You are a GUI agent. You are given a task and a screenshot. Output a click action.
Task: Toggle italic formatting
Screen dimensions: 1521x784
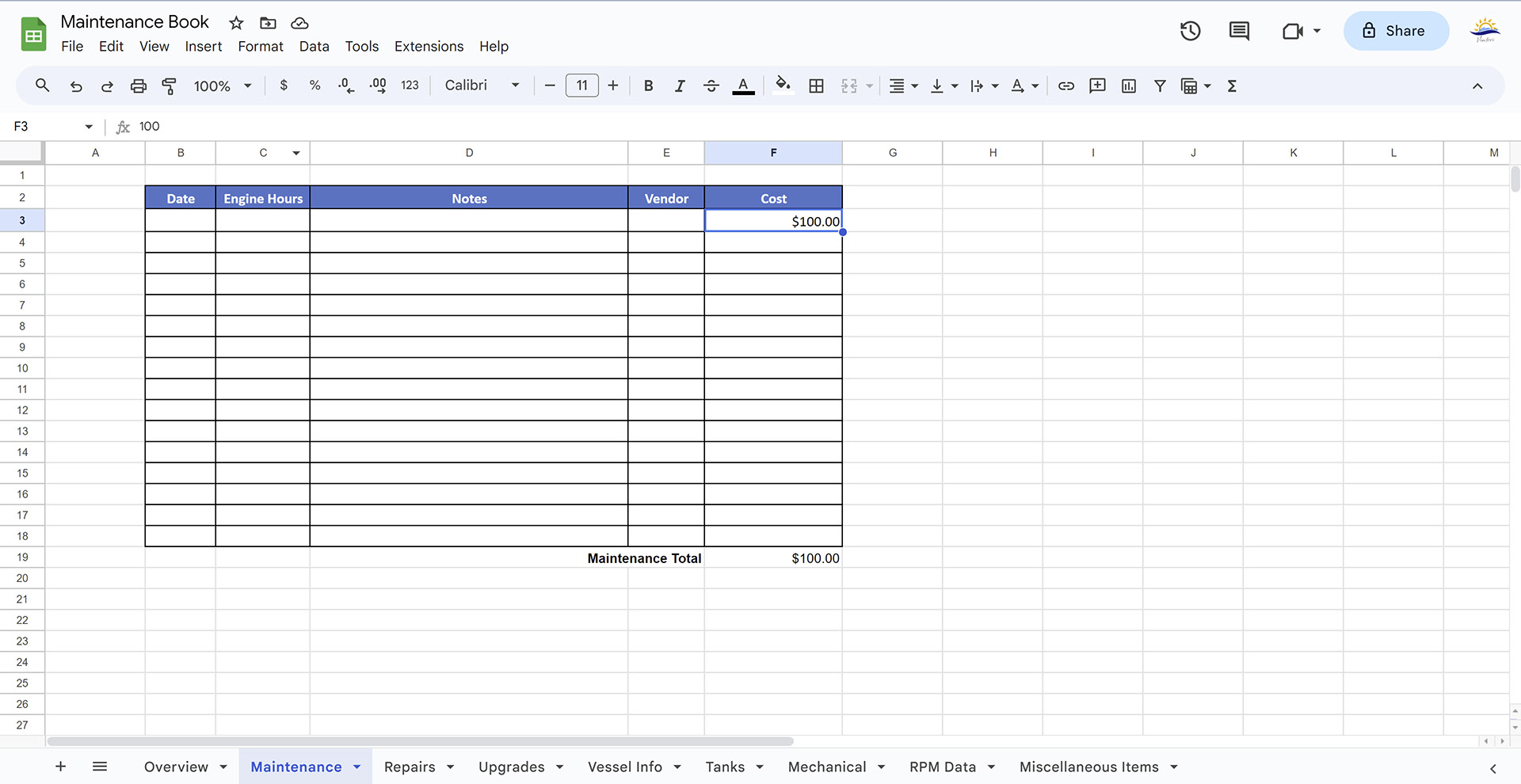pos(680,86)
